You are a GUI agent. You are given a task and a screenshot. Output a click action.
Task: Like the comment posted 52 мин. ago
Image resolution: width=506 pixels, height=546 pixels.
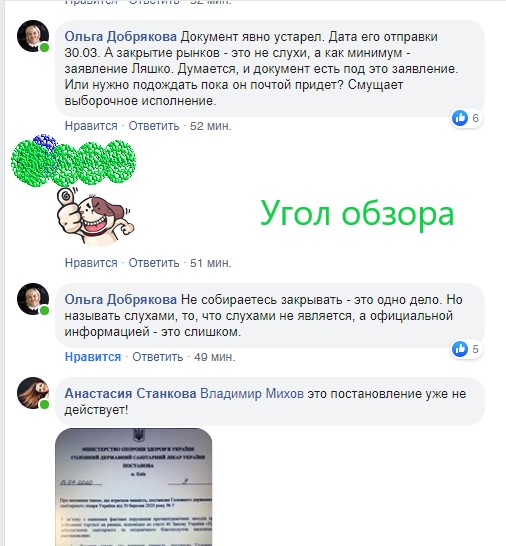(x=91, y=126)
